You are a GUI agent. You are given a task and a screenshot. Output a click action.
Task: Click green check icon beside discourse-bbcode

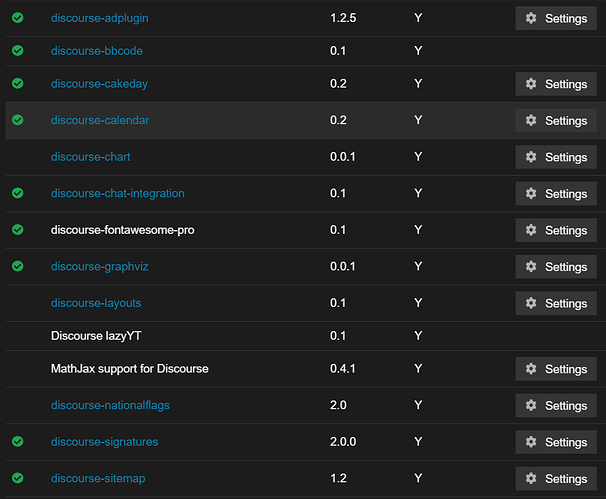(x=18, y=51)
